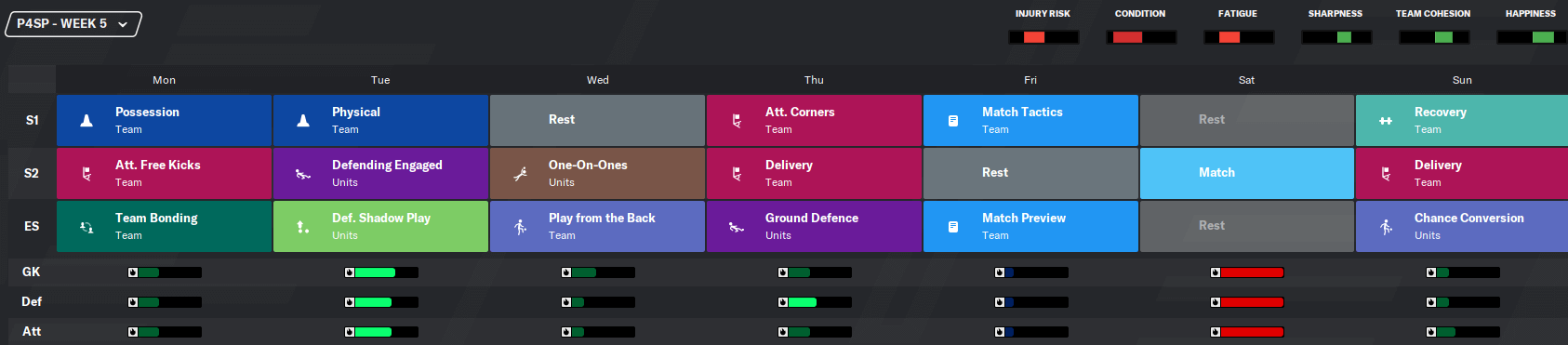Click the flag icon on Att. Free Kicks
This screenshot has height=345, width=1568.
click(x=86, y=173)
